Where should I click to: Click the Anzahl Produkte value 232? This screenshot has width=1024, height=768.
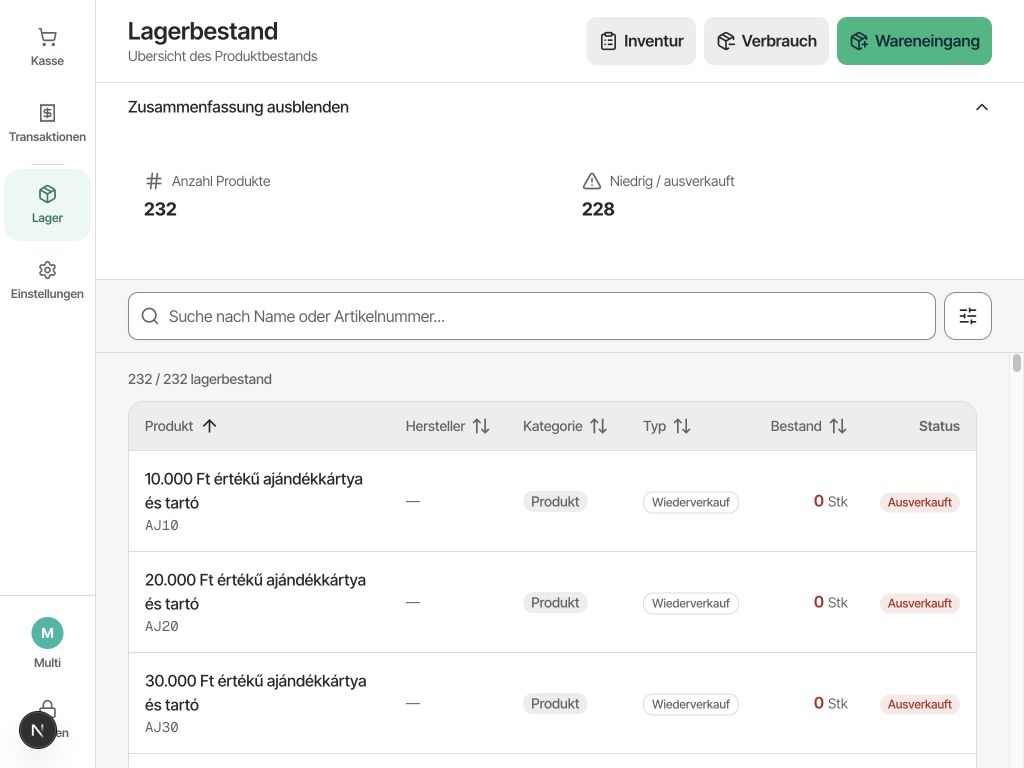pyautogui.click(x=160, y=209)
